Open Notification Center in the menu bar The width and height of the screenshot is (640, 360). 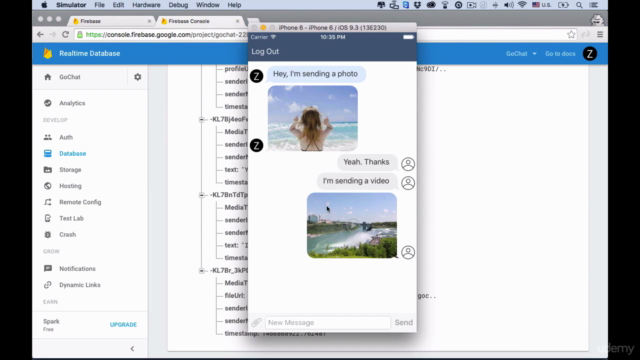click(x=594, y=5)
